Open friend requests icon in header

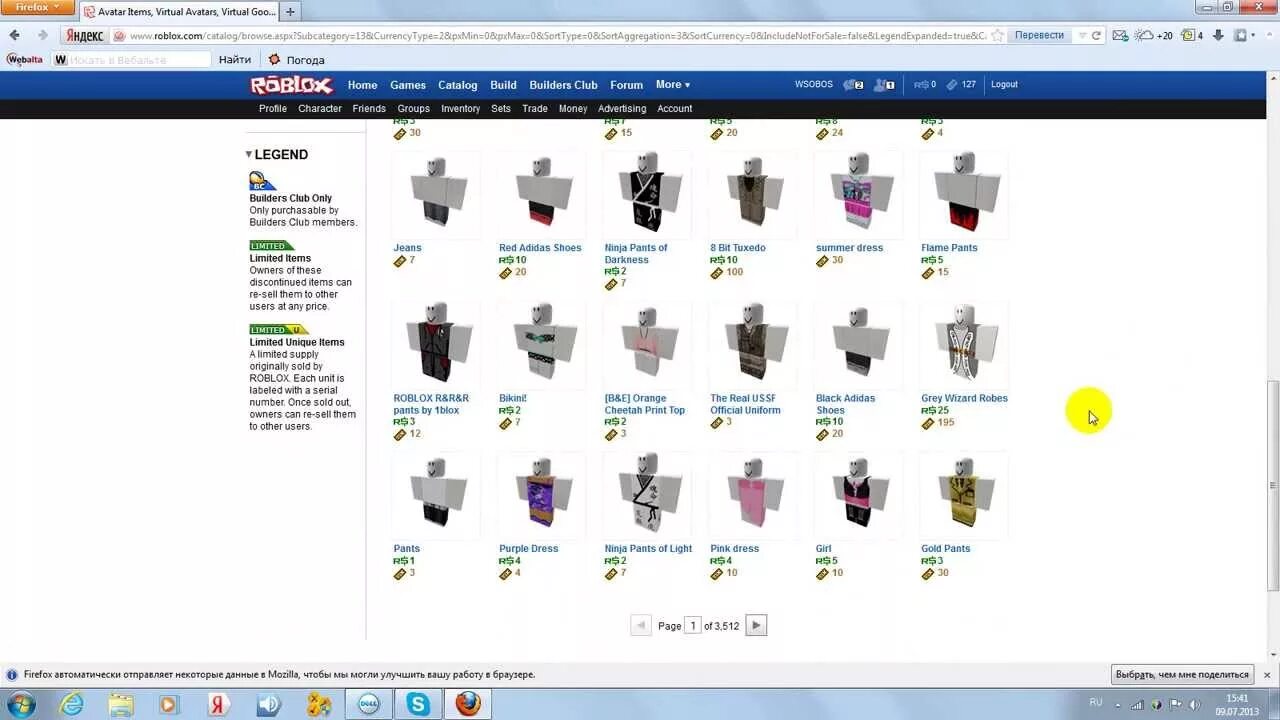[882, 85]
